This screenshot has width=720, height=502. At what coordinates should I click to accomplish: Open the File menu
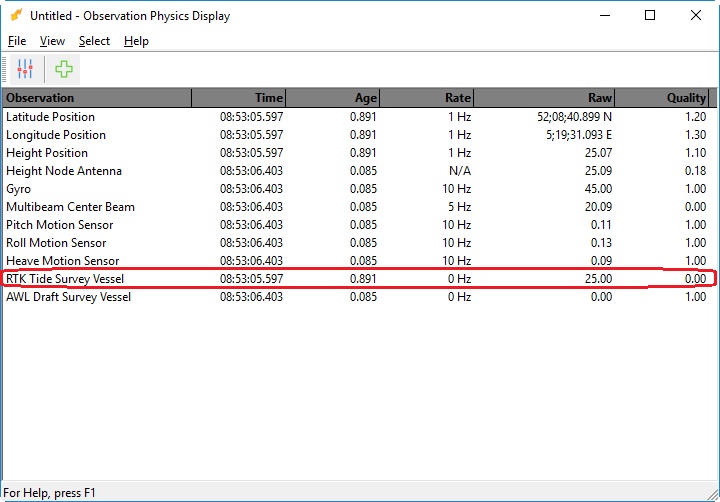tap(17, 41)
